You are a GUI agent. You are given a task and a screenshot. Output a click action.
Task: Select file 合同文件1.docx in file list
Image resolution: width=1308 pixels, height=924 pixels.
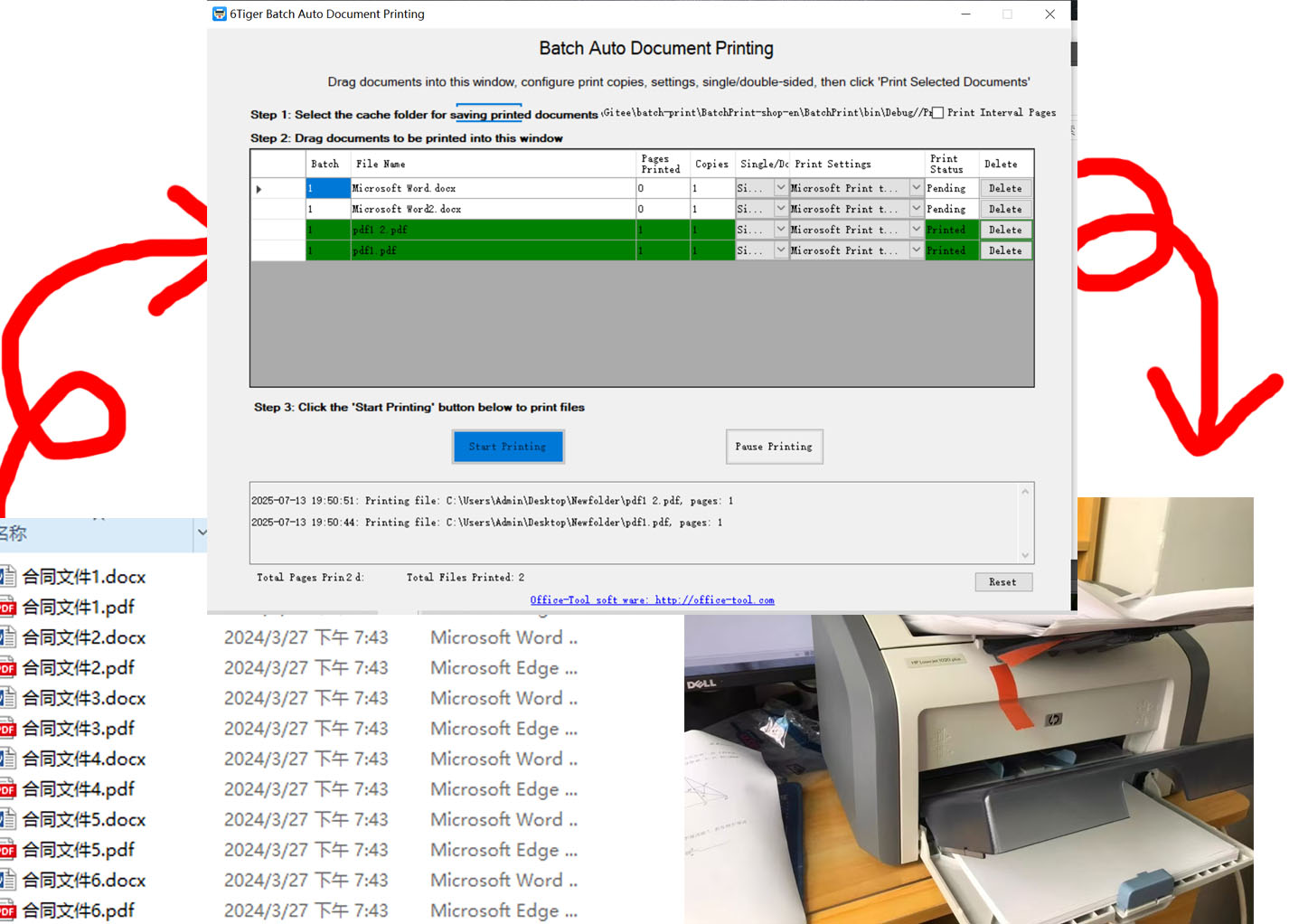84,577
